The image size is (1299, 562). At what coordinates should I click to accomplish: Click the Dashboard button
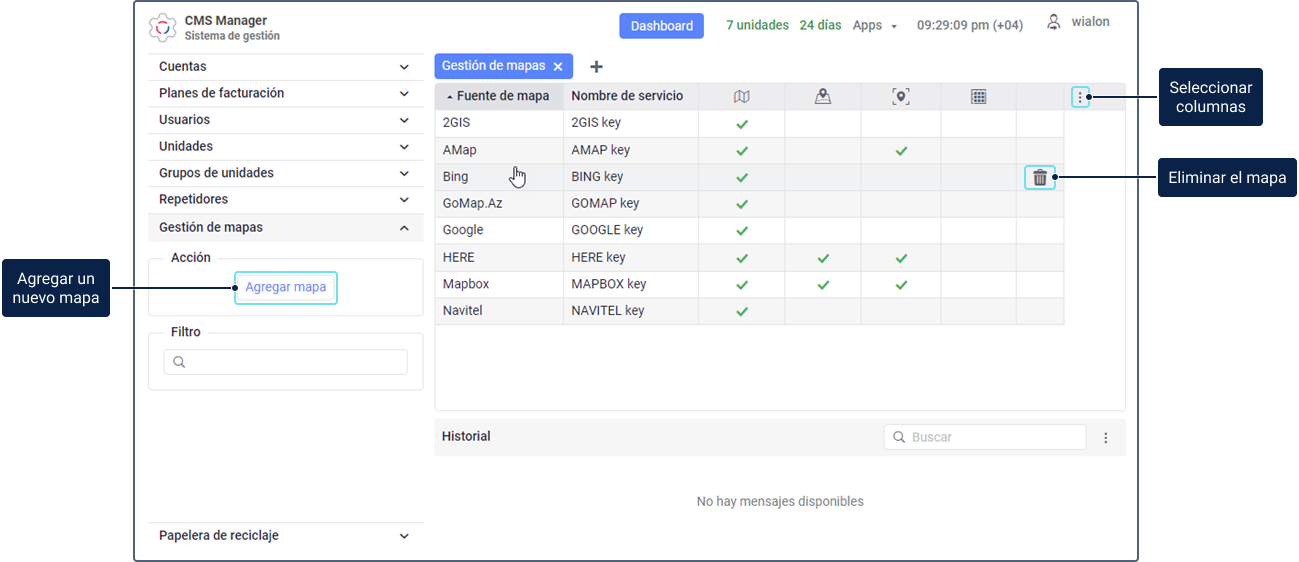point(661,26)
